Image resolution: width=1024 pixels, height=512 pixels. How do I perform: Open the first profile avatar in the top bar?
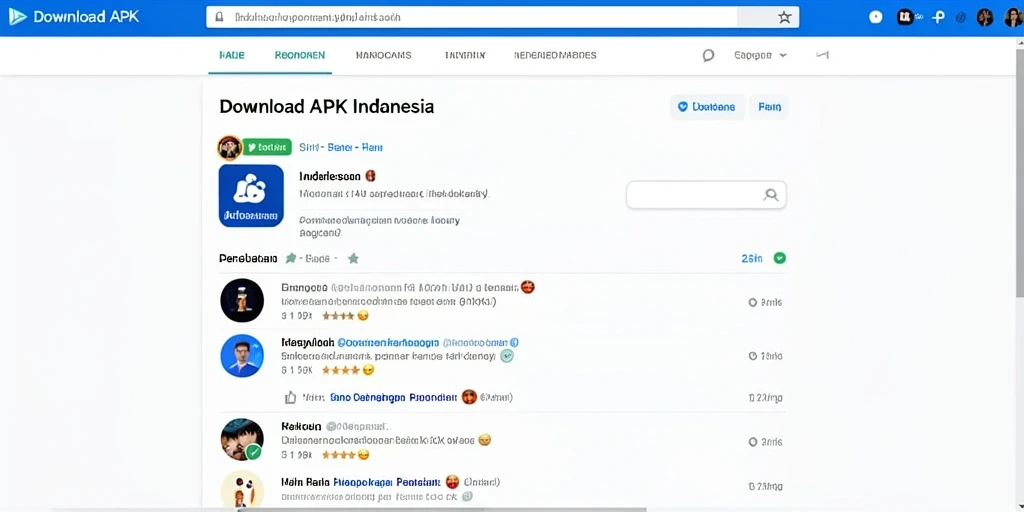coord(985,18)
